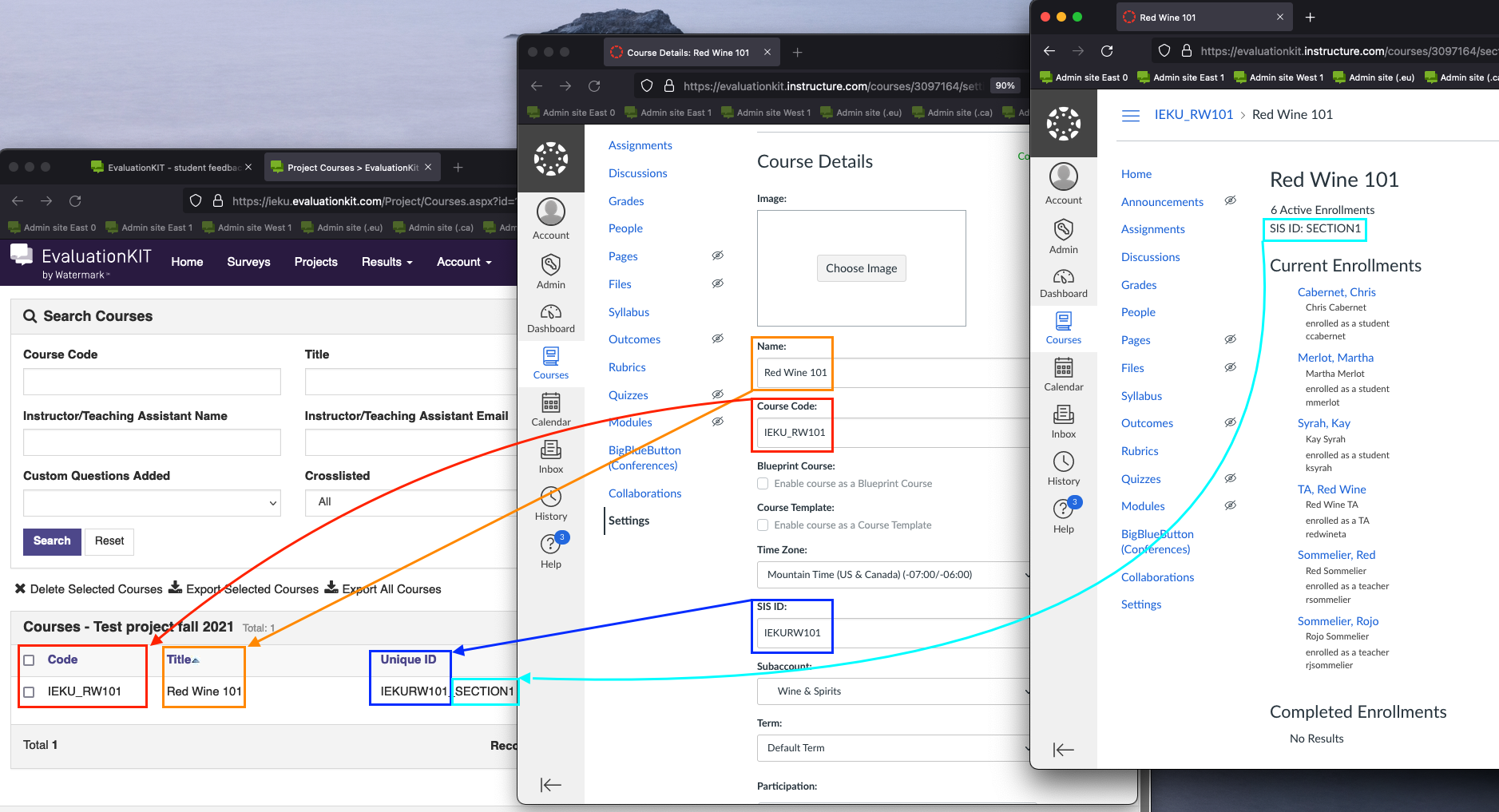Click Export Selected Courses
Screen dimensions: 1499x812
click(244, 589)
